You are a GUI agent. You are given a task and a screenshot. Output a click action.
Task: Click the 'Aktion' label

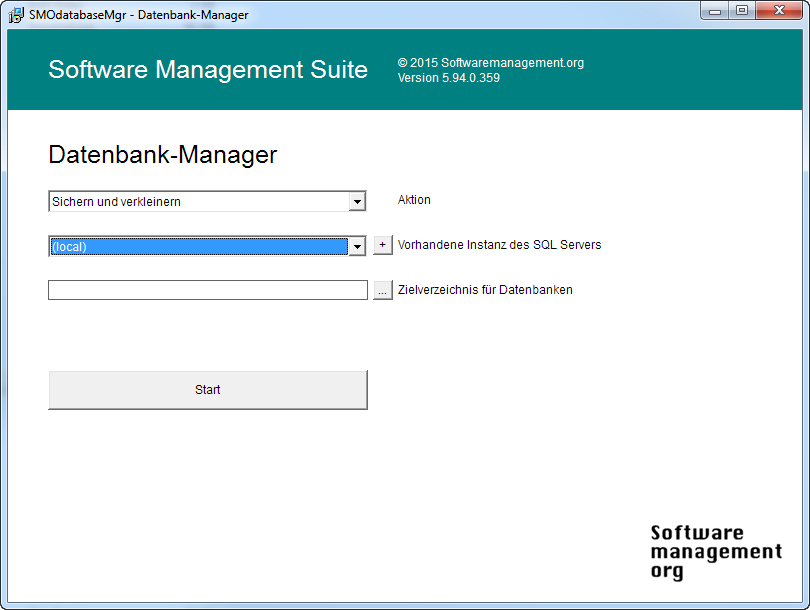[x=414, y=200]
